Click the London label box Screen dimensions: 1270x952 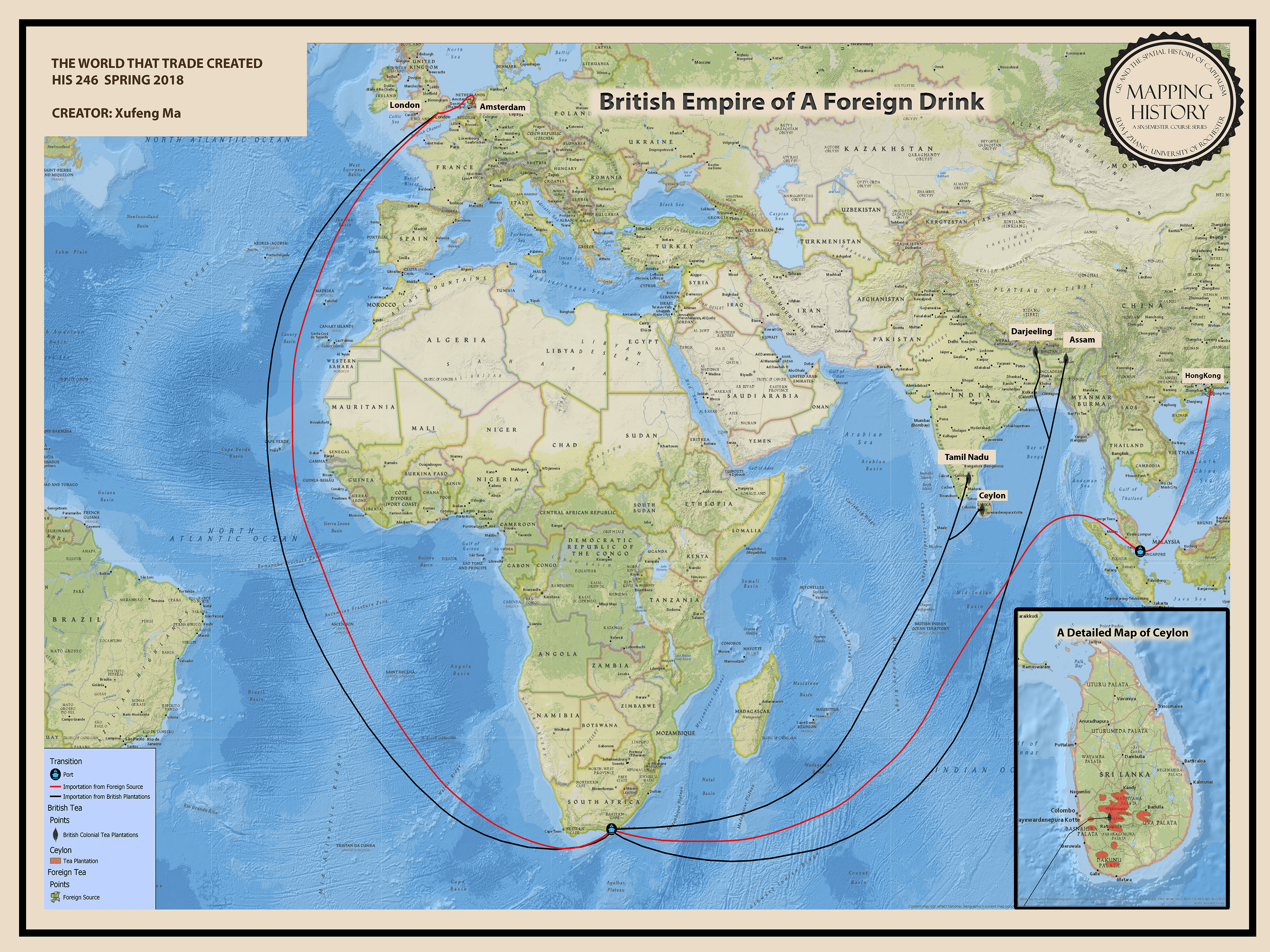405,105
